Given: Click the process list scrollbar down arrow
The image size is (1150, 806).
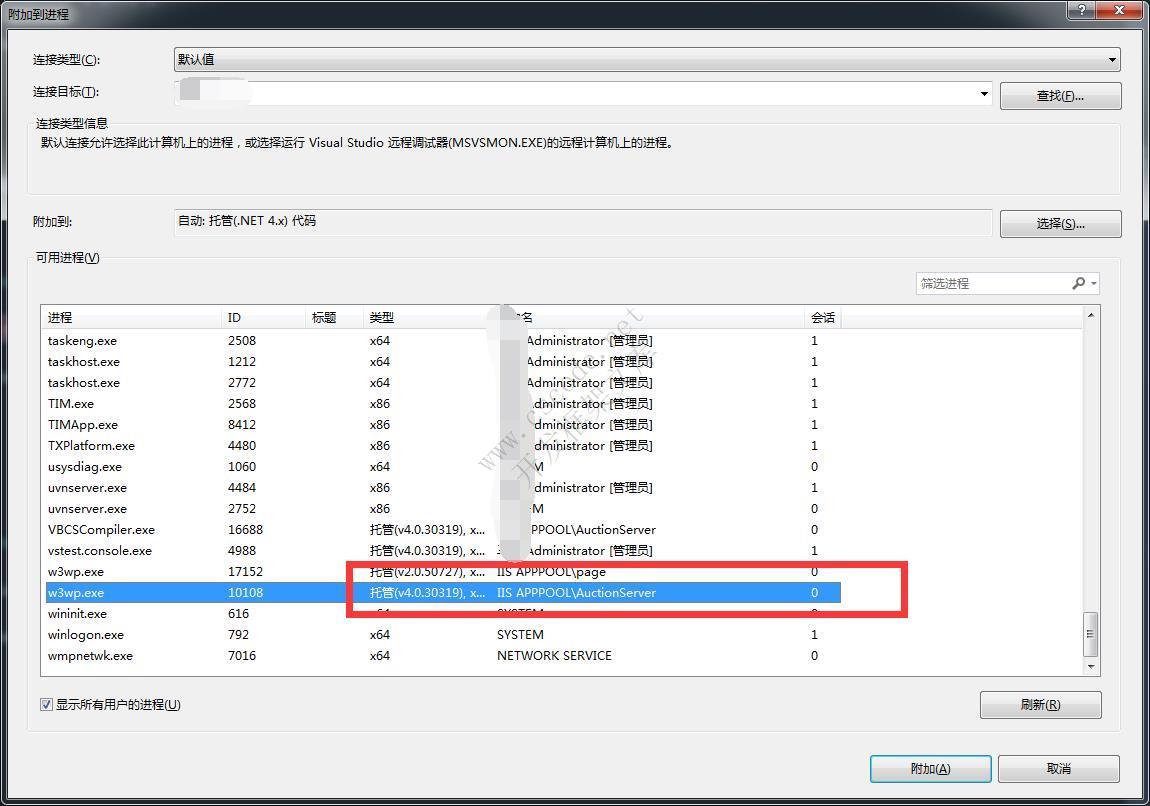Looking at the screenshot, I should (x=1091, y=667).
